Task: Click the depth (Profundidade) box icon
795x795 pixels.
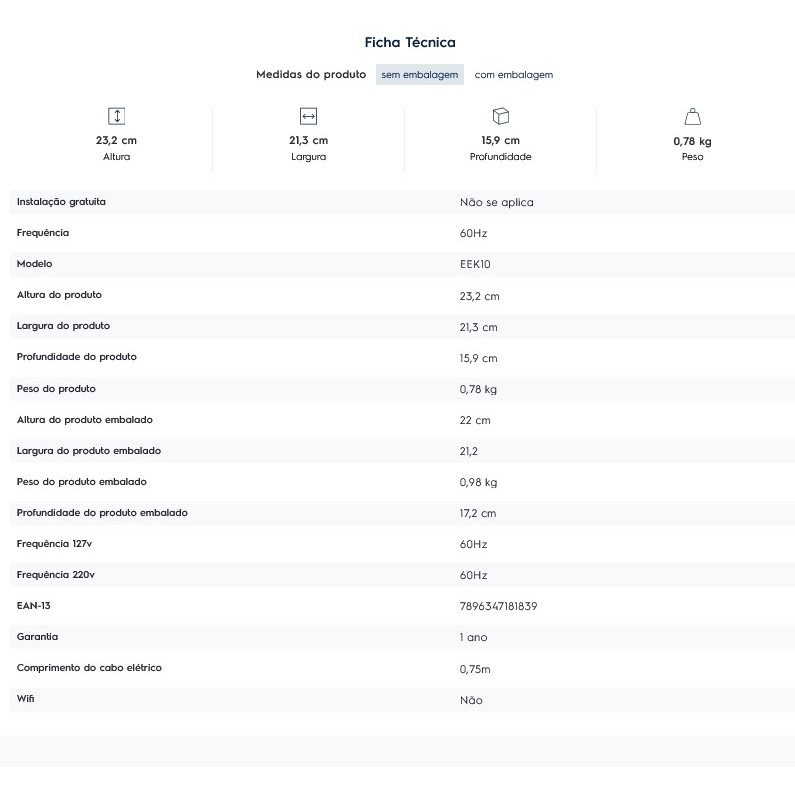Action: [x=500, y=116]
